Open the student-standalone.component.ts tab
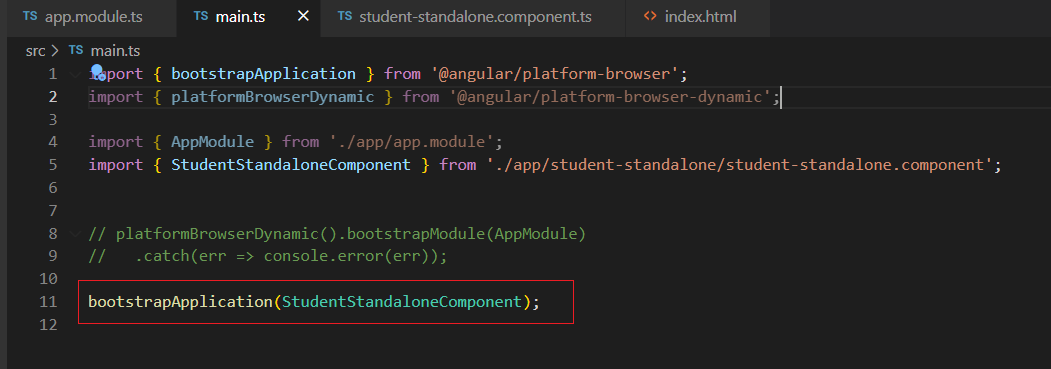 tap(473, 17)
